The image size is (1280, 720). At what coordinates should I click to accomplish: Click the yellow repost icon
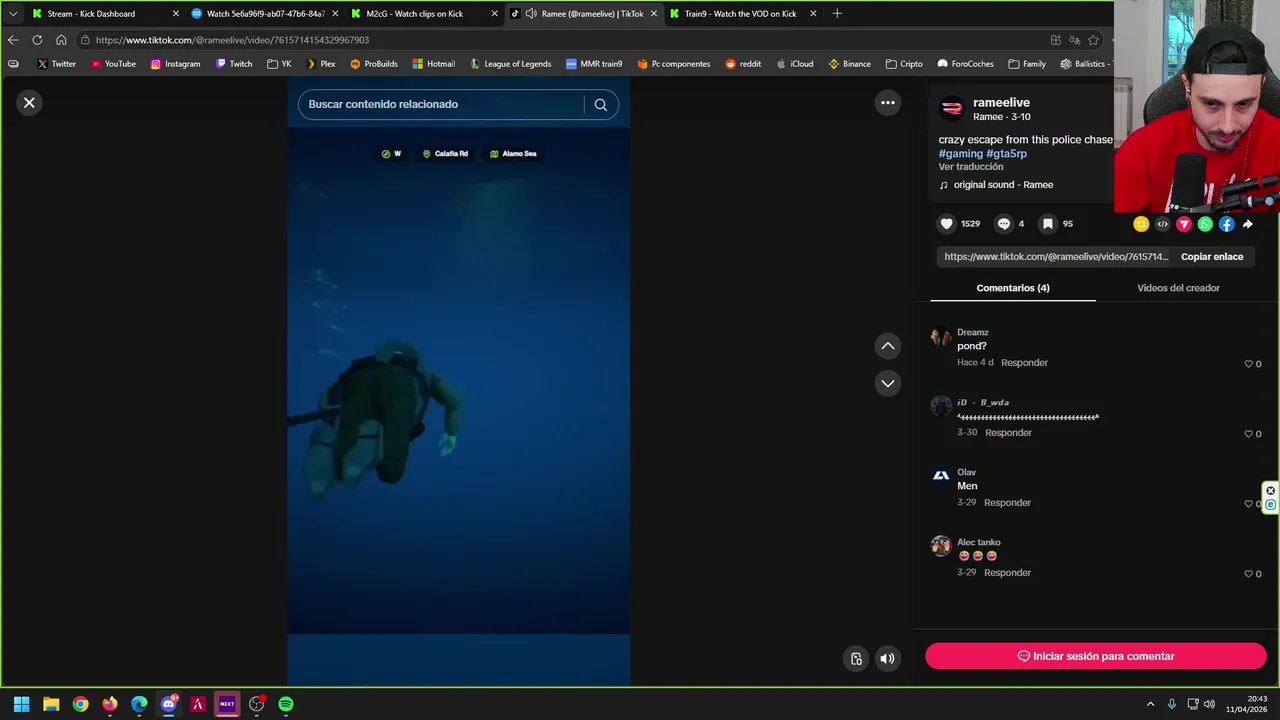(1141, 224)
